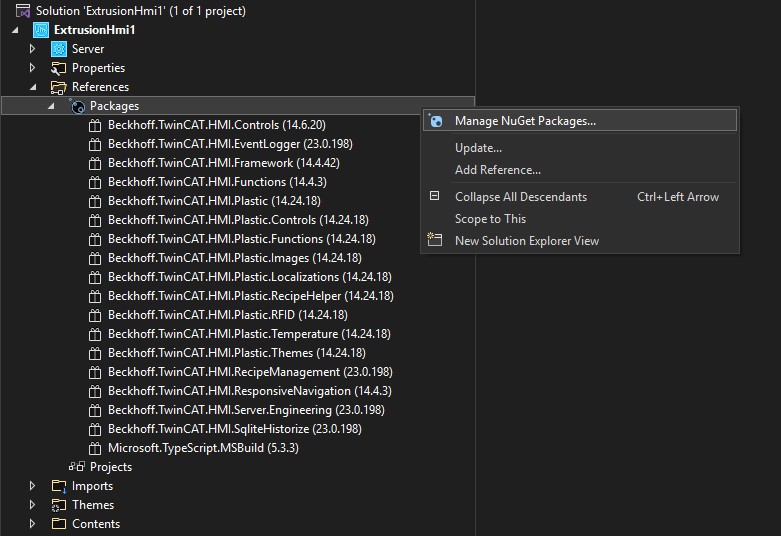
Task: Click package icon beside ResponsiveNavigation
Action: [95, 392]
